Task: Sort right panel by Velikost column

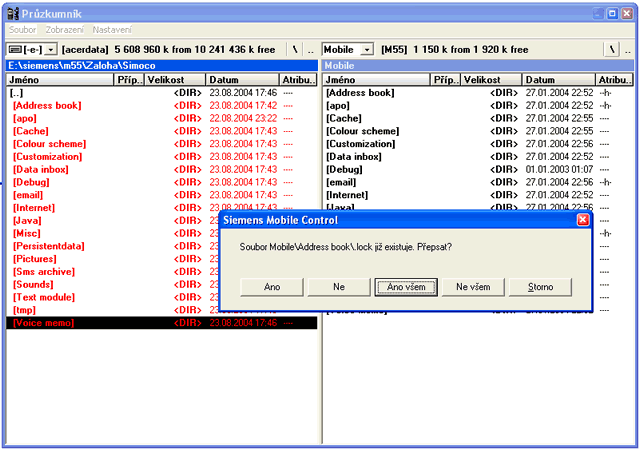Action: (491, 80)
